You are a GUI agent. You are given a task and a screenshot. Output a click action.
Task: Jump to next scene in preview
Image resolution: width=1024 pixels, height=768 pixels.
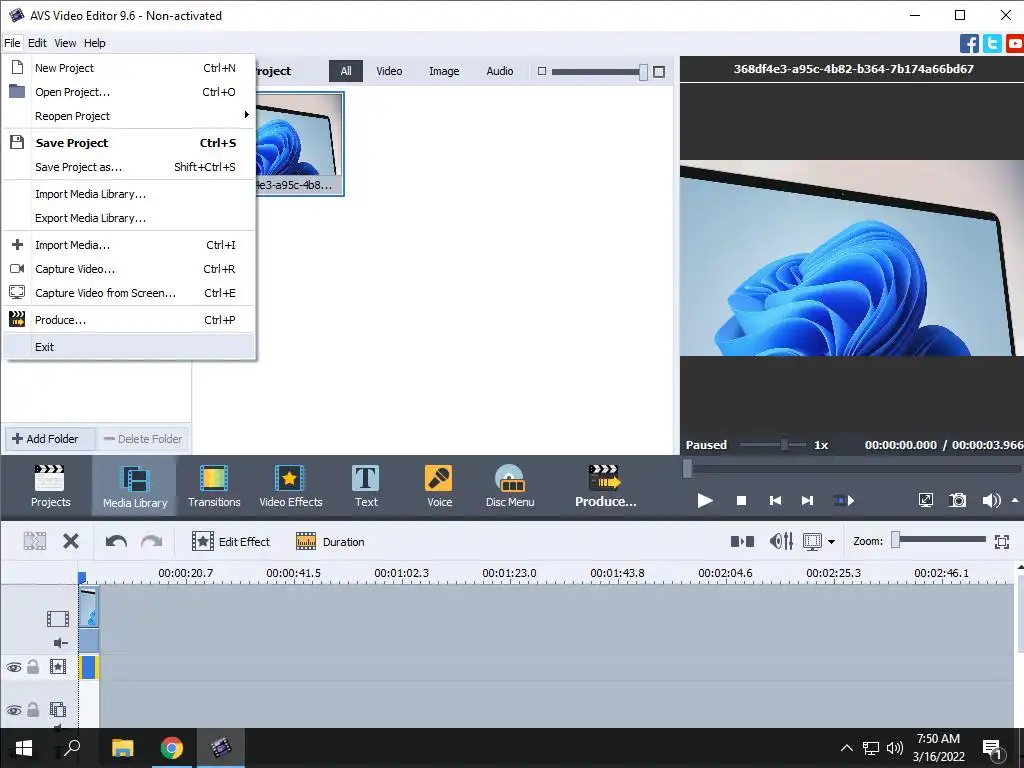click(844, 501)
